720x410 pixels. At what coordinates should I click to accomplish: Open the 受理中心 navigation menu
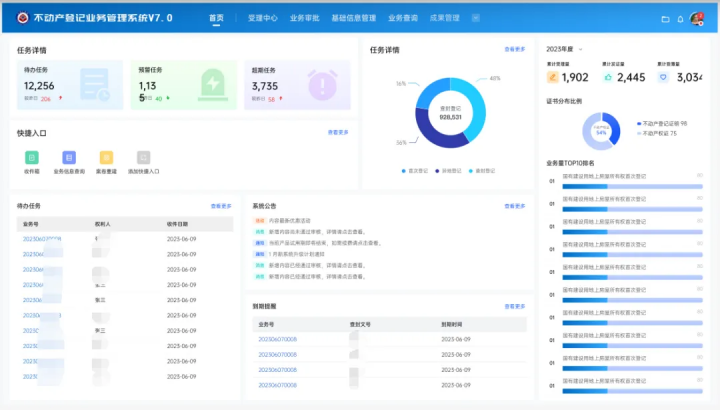262,18
